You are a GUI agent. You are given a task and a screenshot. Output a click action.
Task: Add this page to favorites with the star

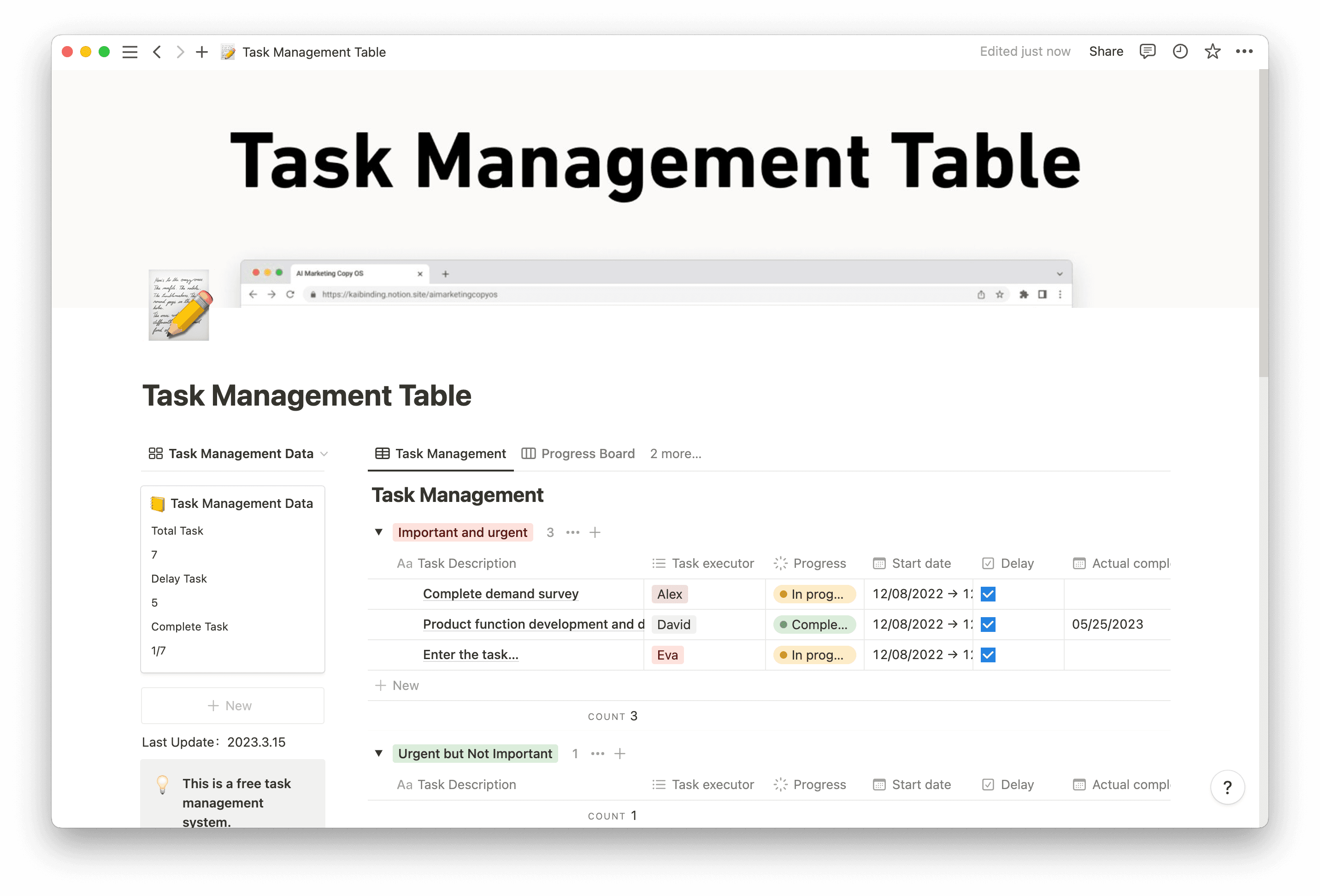click(x=1212, y=51)
